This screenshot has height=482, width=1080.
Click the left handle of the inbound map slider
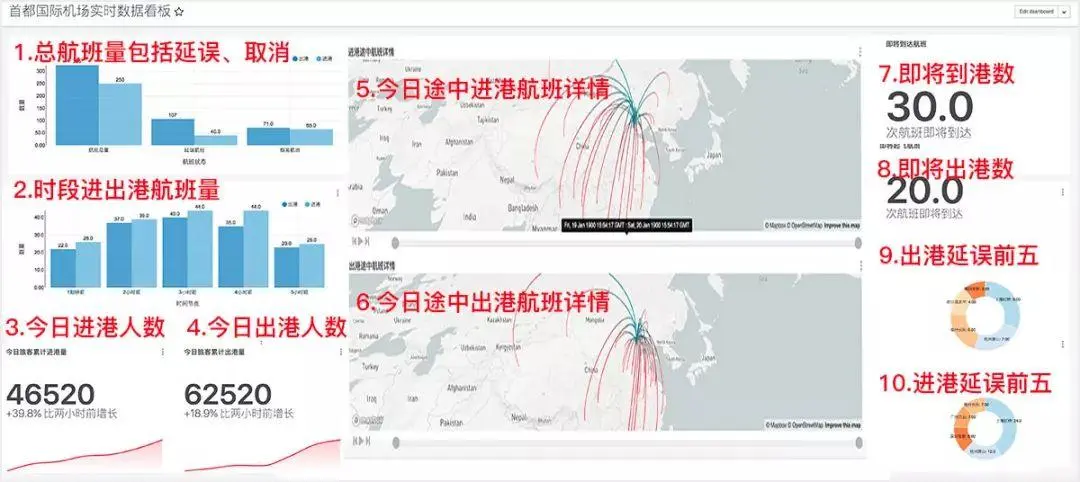click(x=395, y=242)
